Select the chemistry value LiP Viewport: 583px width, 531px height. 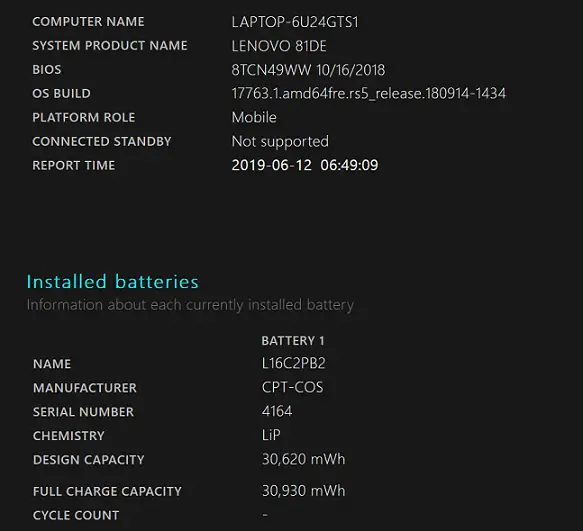pyautogui.click(x=271, y=435)
